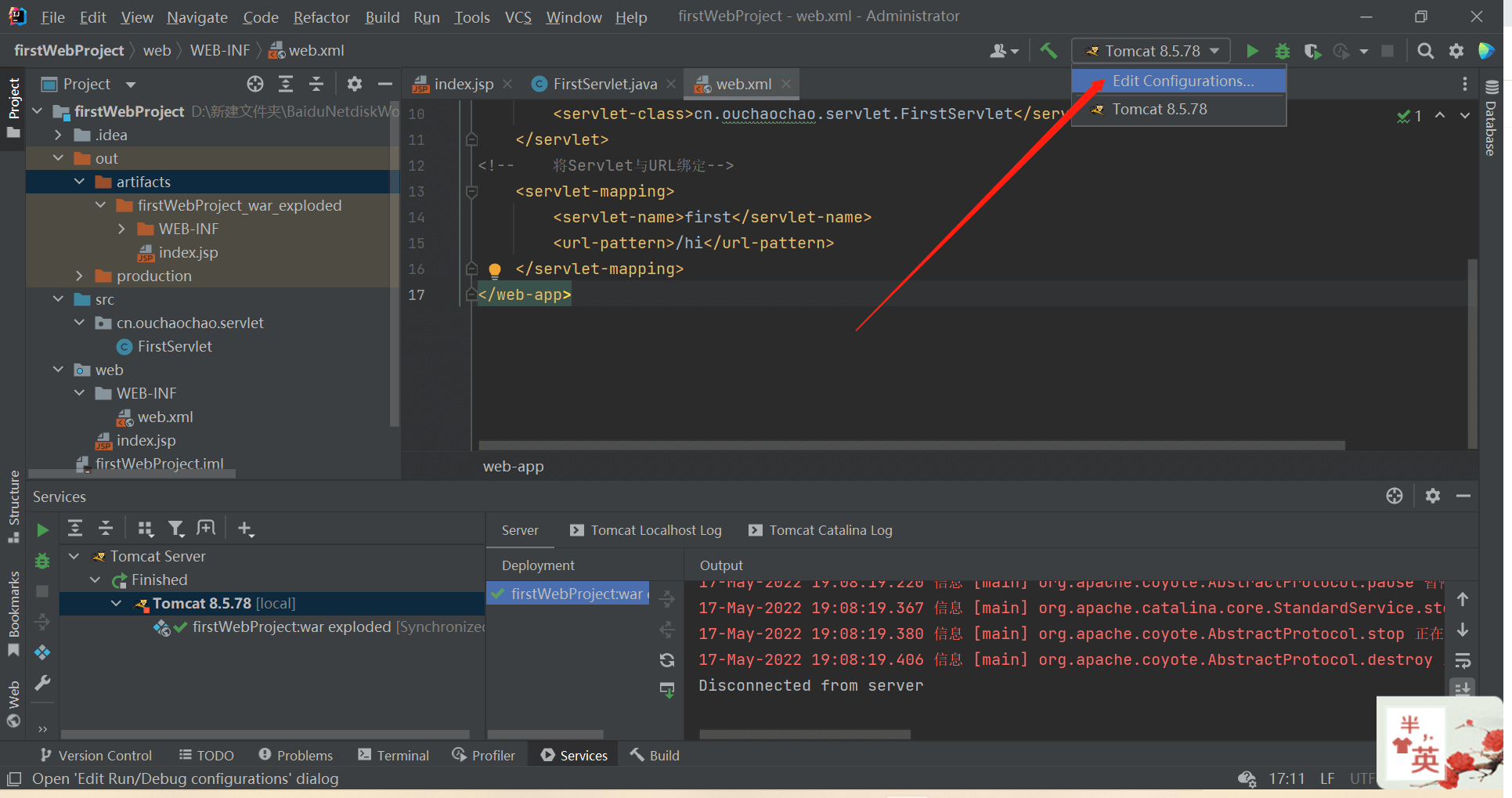This screenshot has width=1512, height=798.
Task: Click the Update application icon in Services sidebar
Action: tap(42, 652)
